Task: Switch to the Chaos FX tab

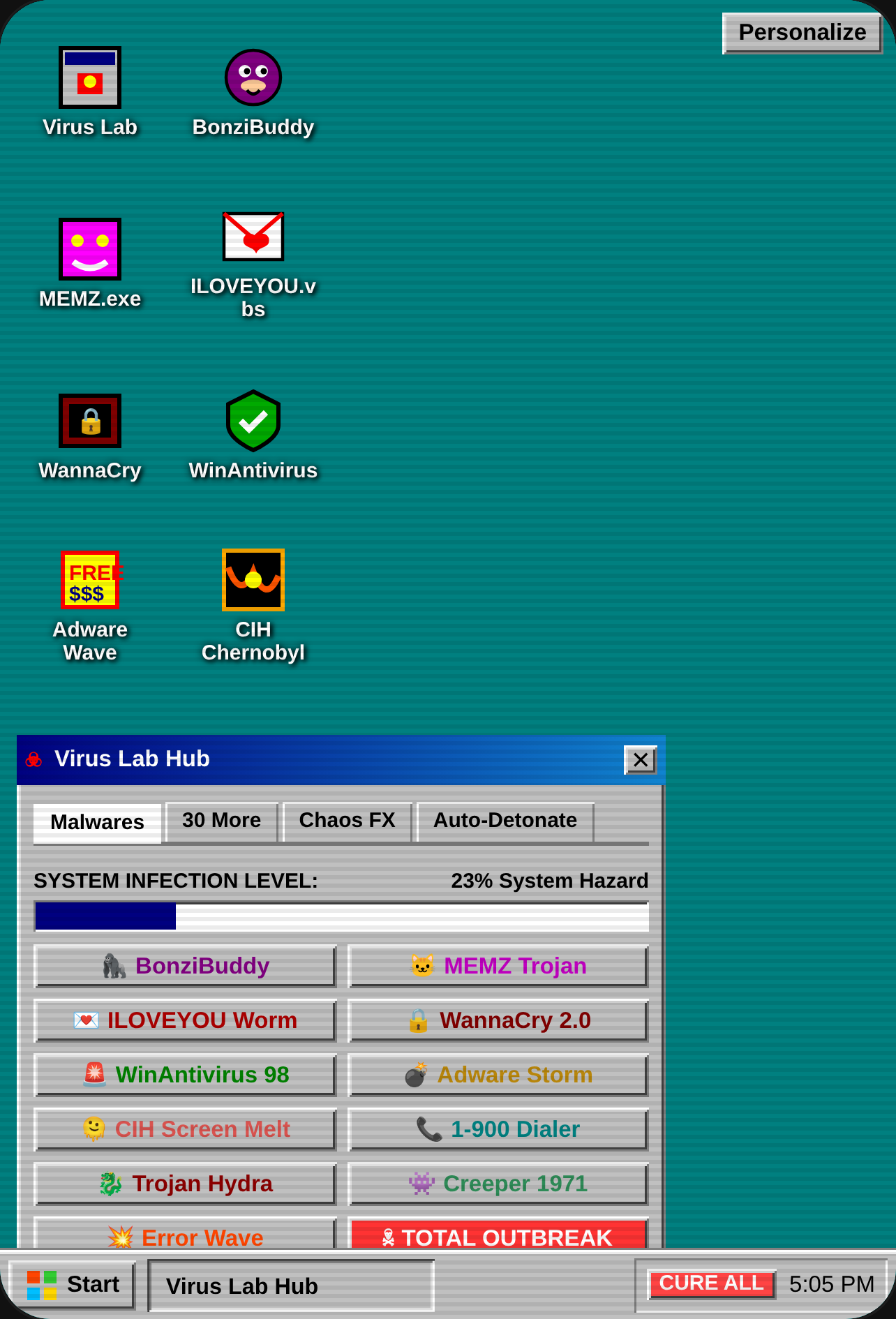Action: (347, 821)
